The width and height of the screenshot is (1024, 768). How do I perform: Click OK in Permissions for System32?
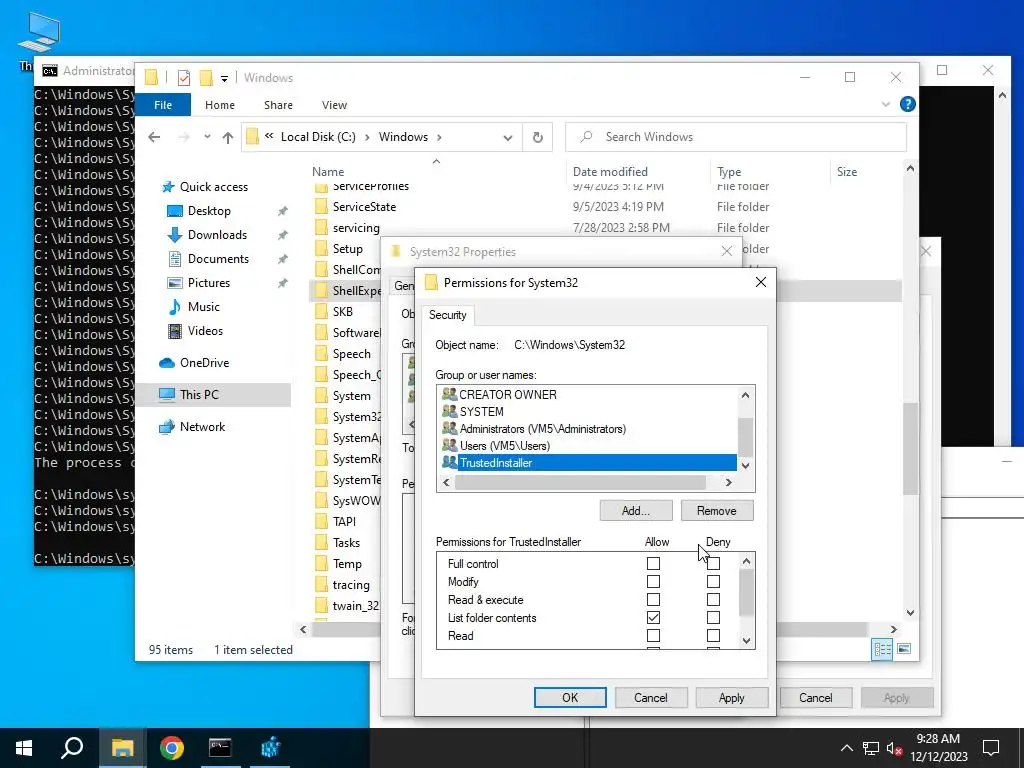tap(570, 697)
